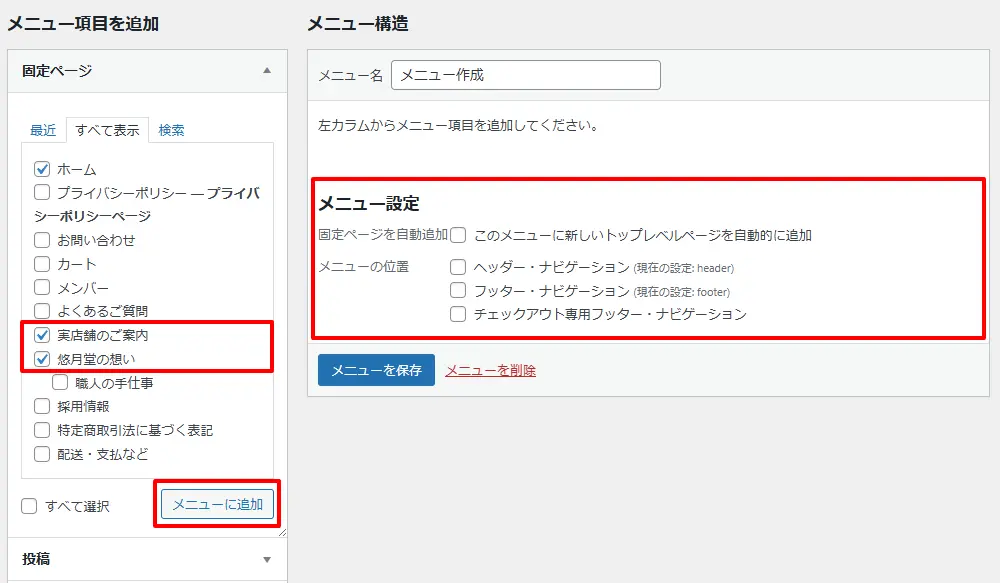Check the プライバシーポリシー page checkbox
Image resolution: width=1000 pixels, height=583 pixels.
point(42,193)
